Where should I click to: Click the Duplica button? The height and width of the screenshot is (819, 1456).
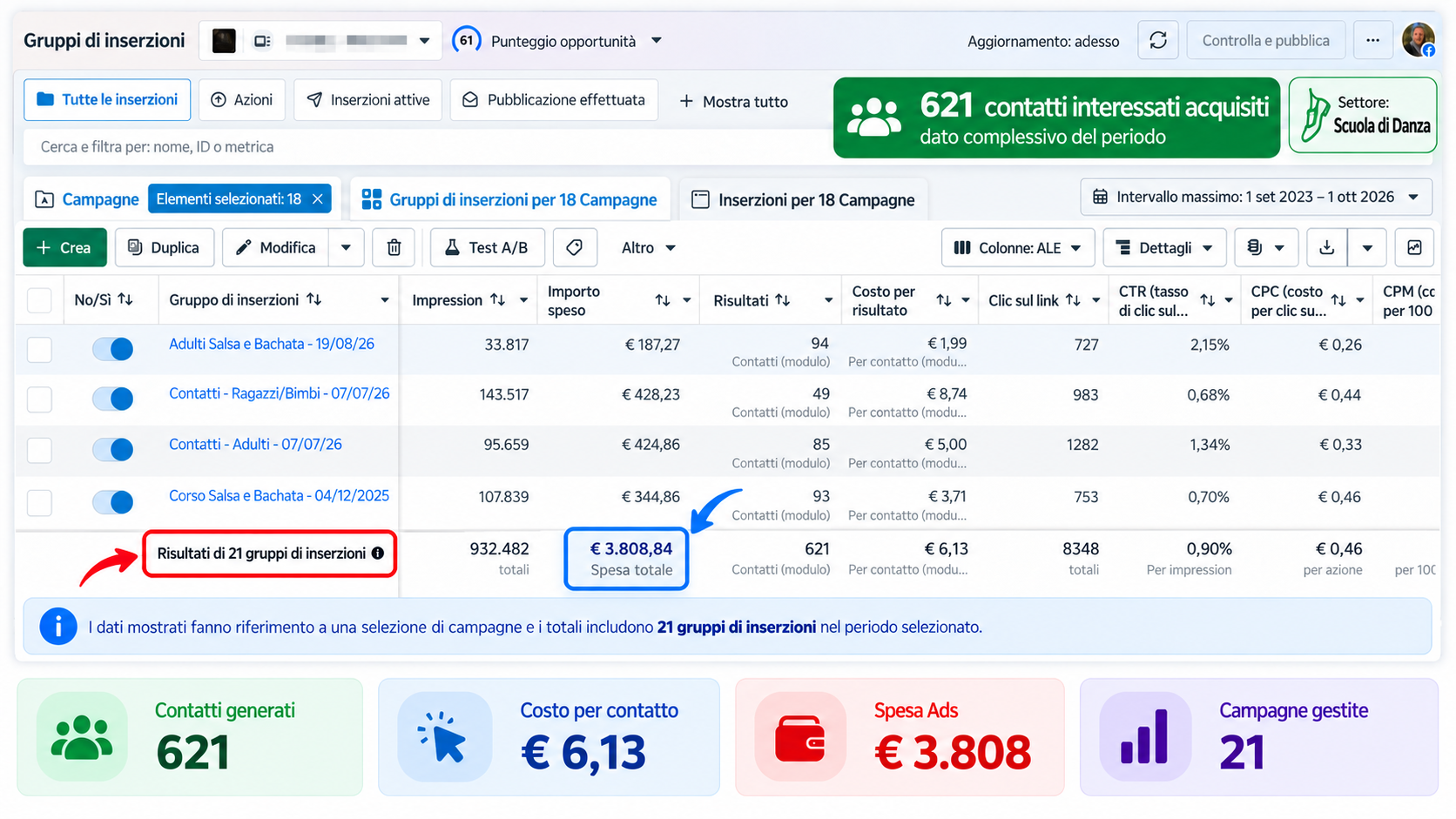[164, 248]
